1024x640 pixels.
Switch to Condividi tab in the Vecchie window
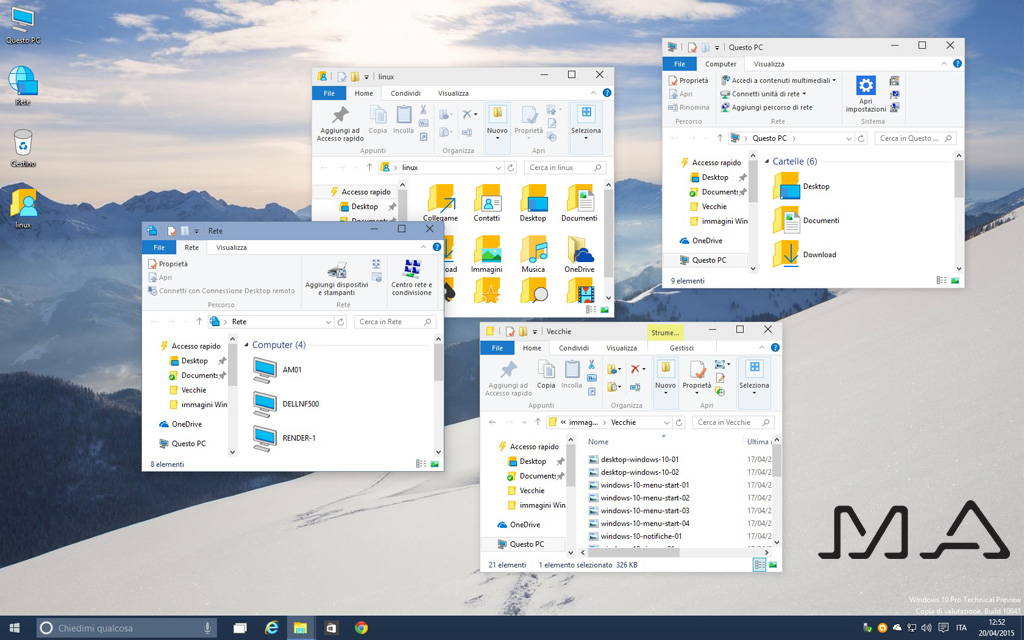click(574, 348)
